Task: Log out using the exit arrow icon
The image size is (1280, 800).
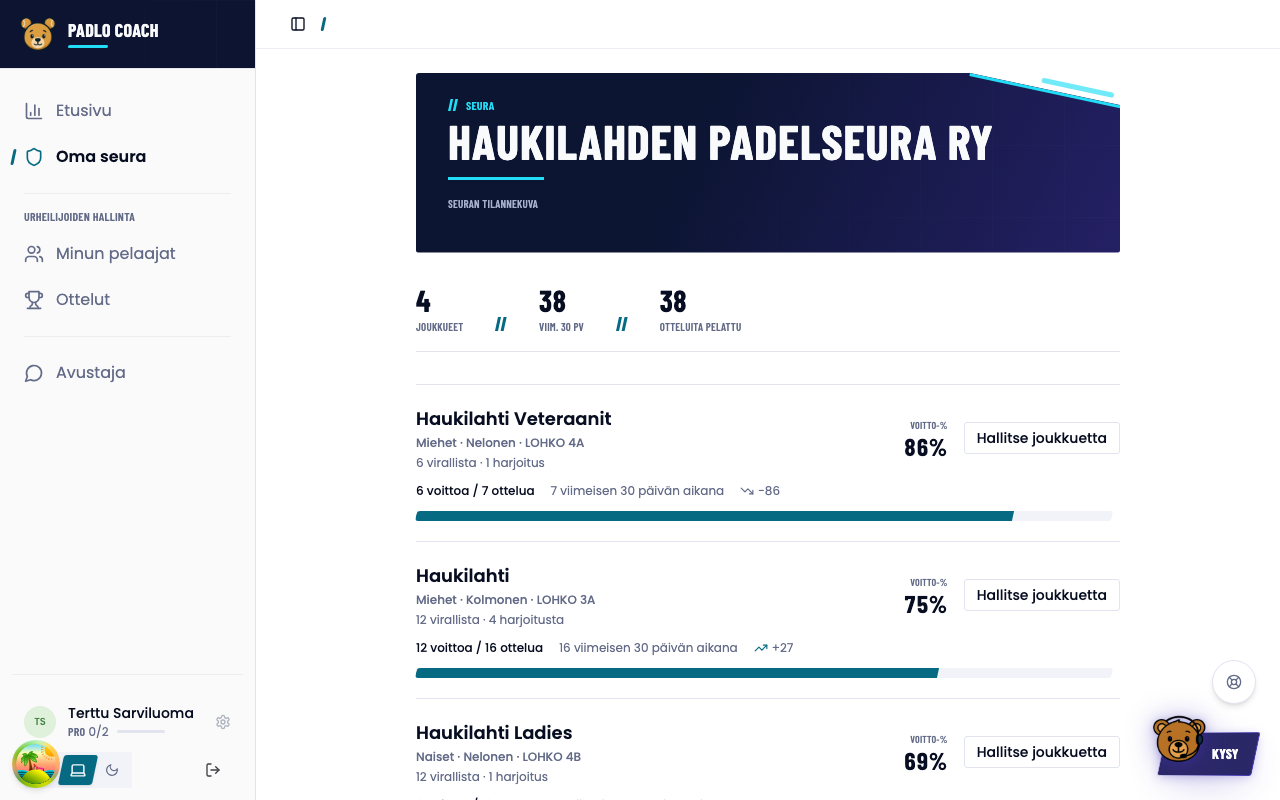Action: [213, 770]
